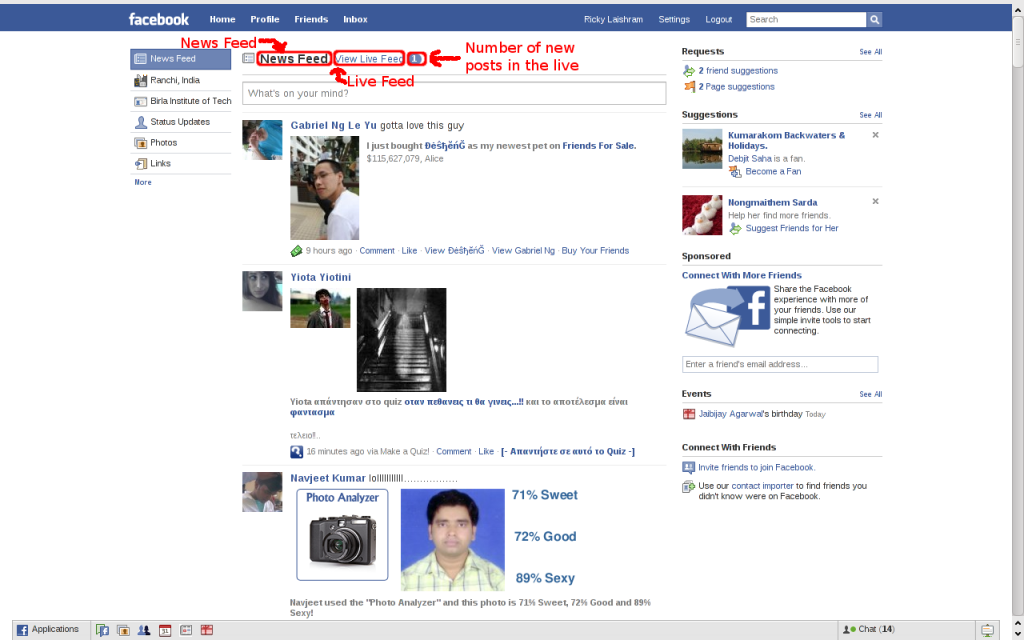Click the What's on your mind box
The width and height of the screenshot is (1024, 640).
pyautogui.click(x=454, y=93)
